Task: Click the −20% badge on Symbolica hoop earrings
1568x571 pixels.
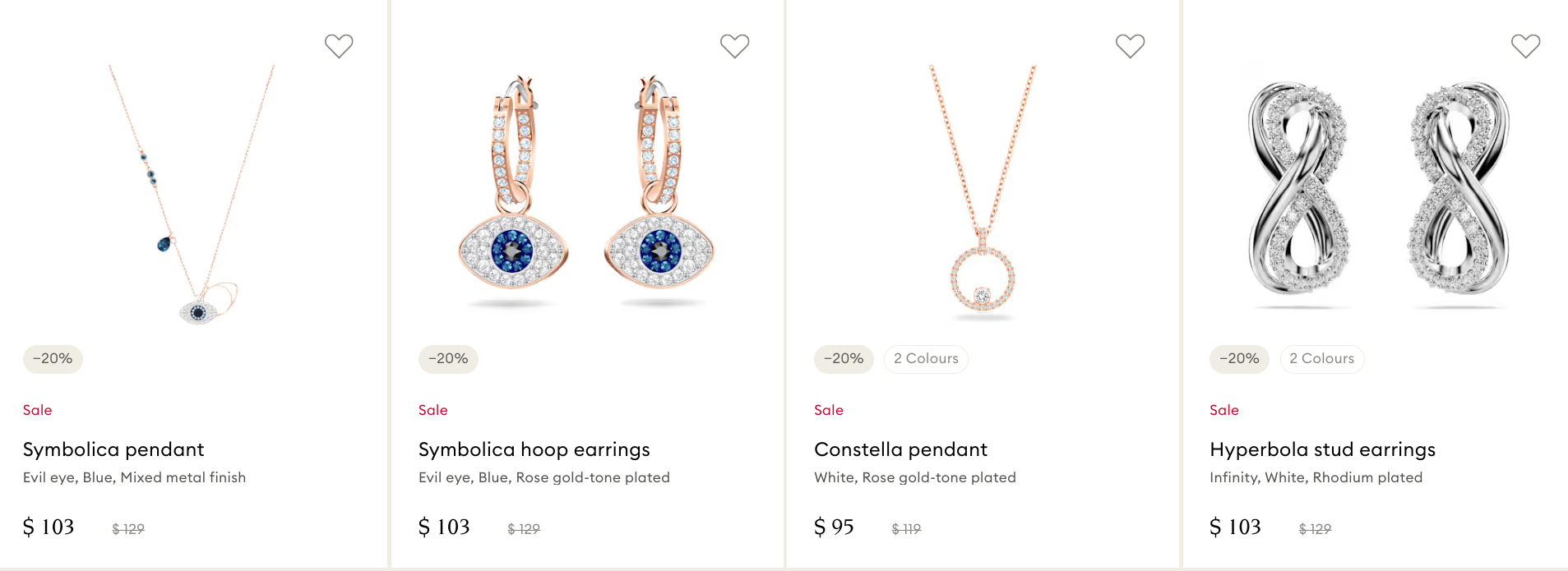Action: point(448,359)
